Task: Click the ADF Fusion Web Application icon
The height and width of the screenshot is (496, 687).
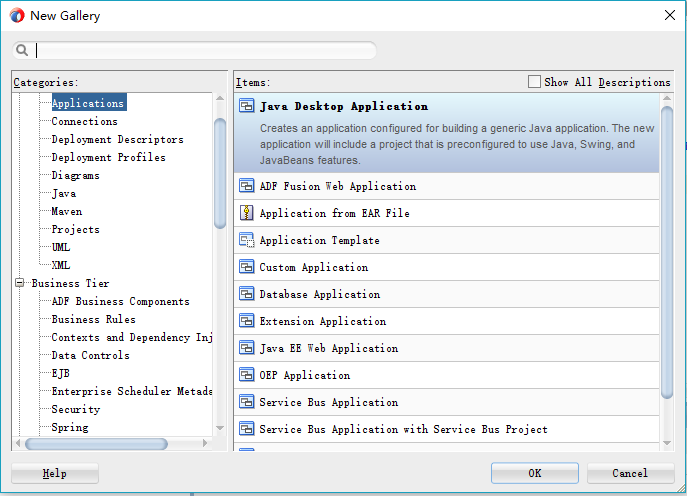Action: pos(247,186)
